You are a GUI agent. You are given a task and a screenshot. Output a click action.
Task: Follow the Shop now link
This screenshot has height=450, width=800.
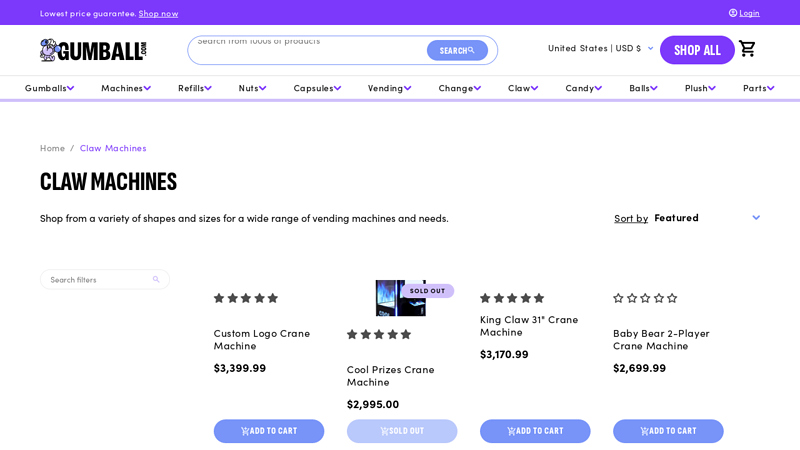158,13
